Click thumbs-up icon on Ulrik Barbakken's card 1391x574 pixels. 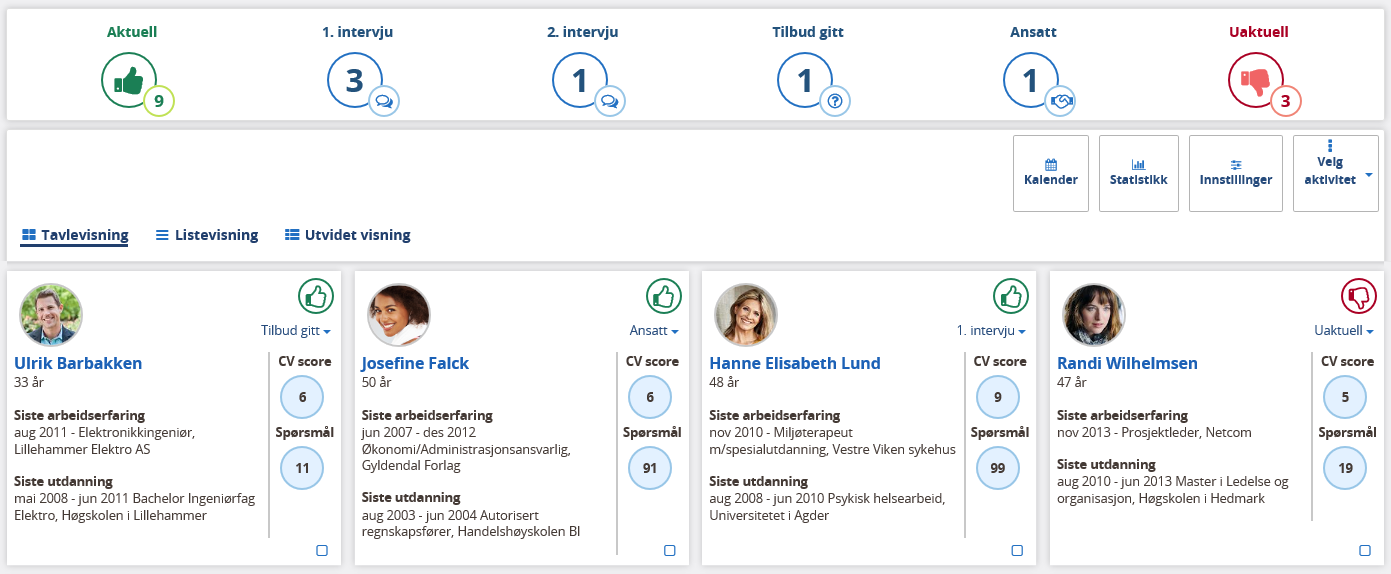tap(316, 297)
